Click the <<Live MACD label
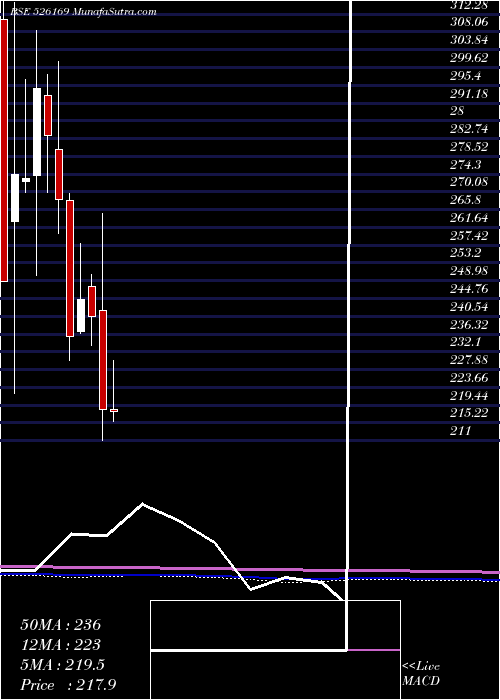This screenshot has width=500, height=700. click(421, 674)
